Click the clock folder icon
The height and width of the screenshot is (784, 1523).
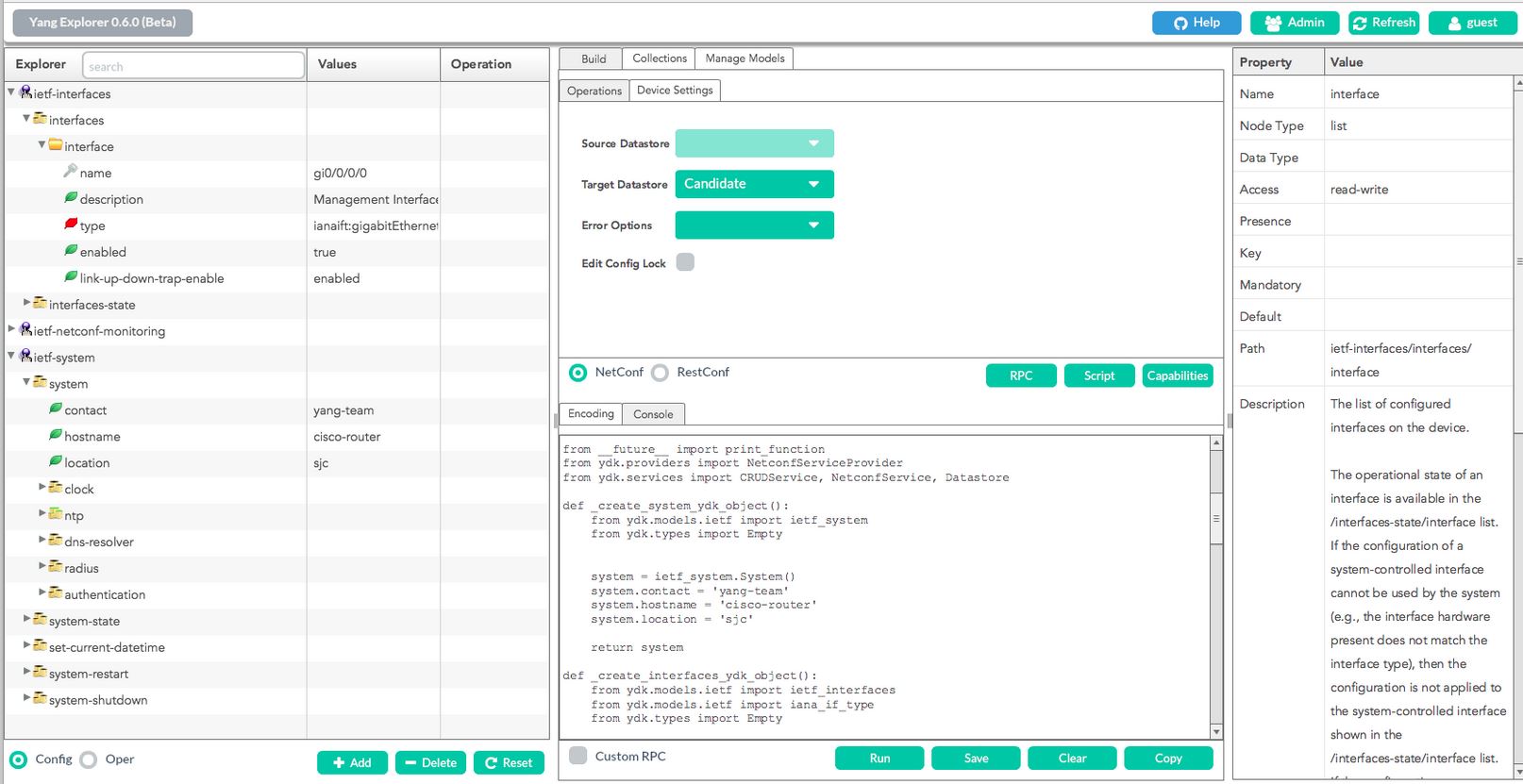(56, 488)
